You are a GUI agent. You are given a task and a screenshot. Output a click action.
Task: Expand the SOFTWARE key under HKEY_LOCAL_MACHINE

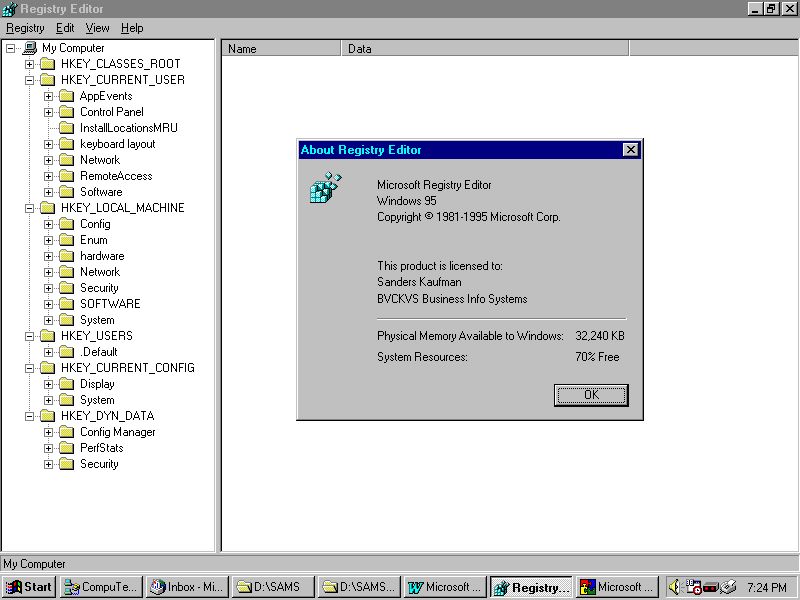(x=48, y=304)
